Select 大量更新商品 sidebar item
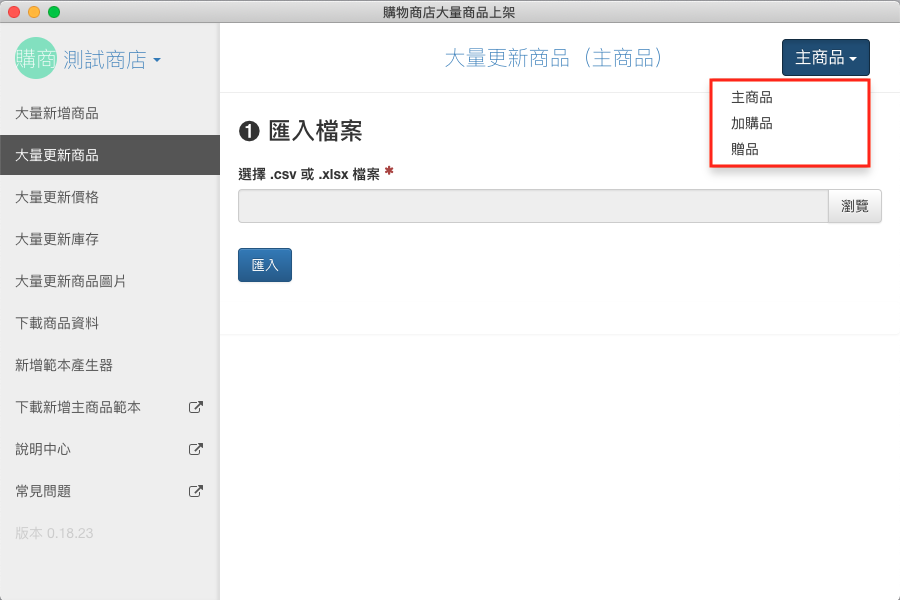 point(110,155)
